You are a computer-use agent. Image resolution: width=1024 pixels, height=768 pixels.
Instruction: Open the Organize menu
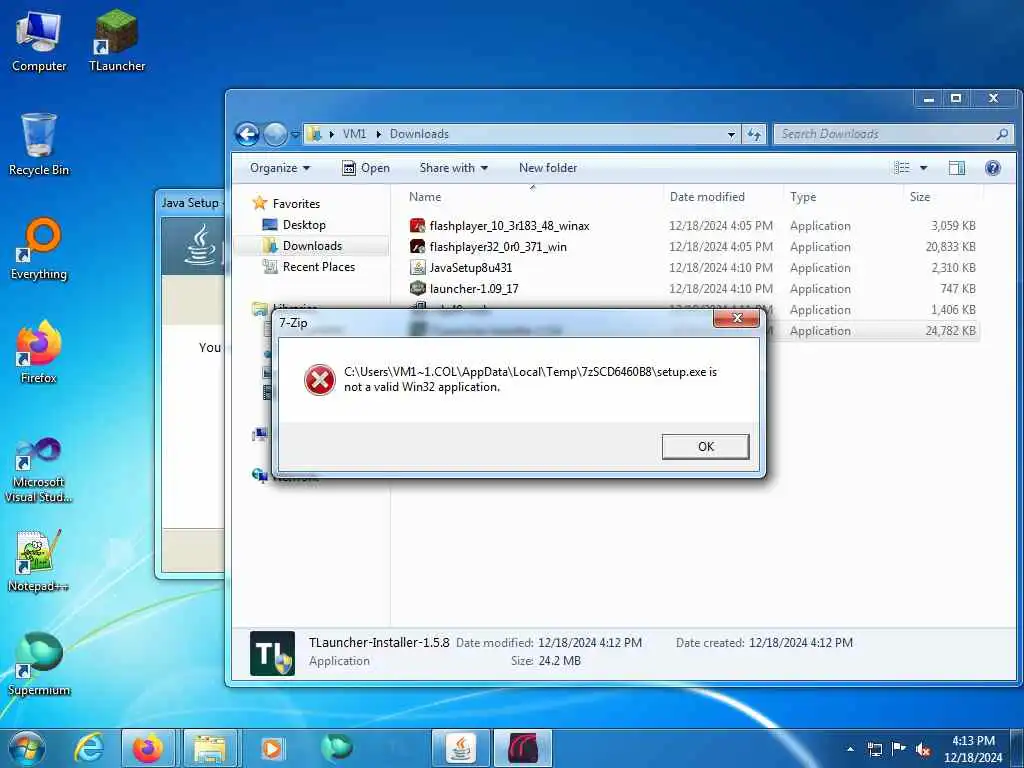click(280, 168)
